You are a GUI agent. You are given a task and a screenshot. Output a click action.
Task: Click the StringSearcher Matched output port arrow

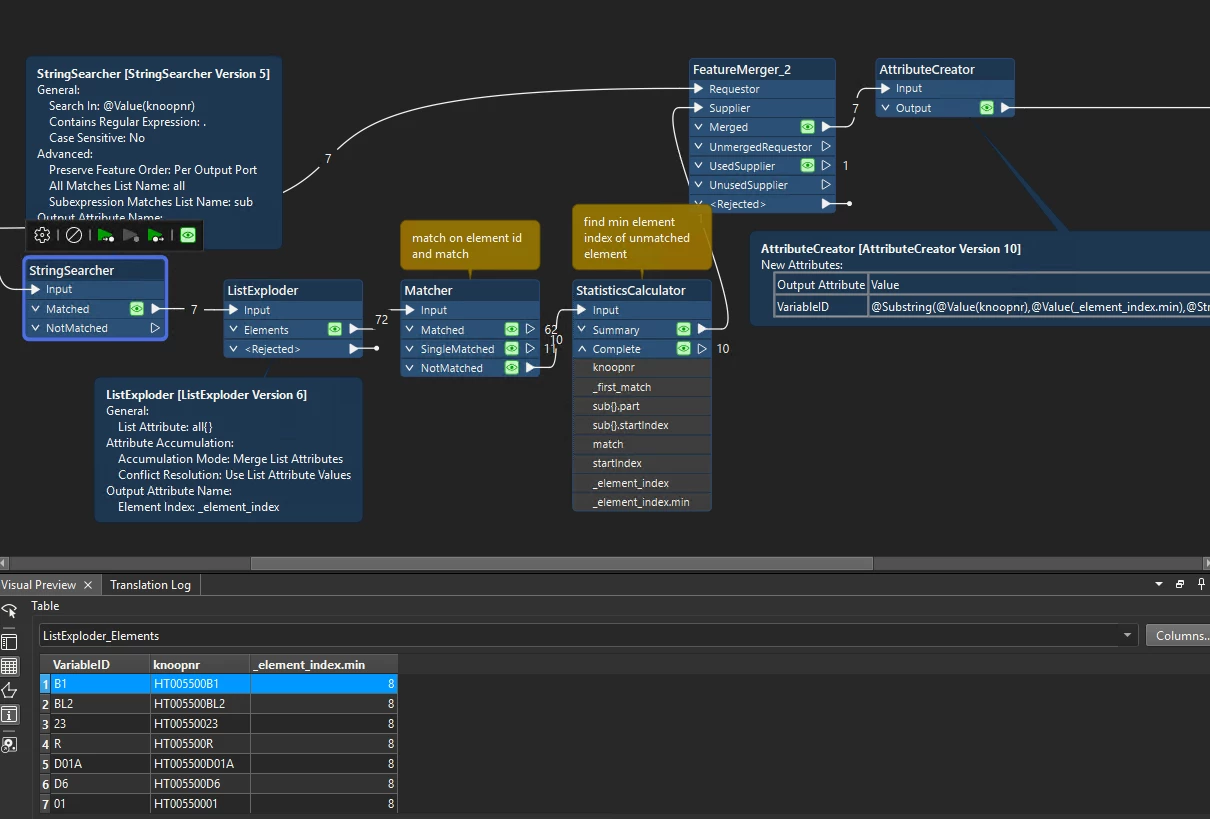point(155,309)
